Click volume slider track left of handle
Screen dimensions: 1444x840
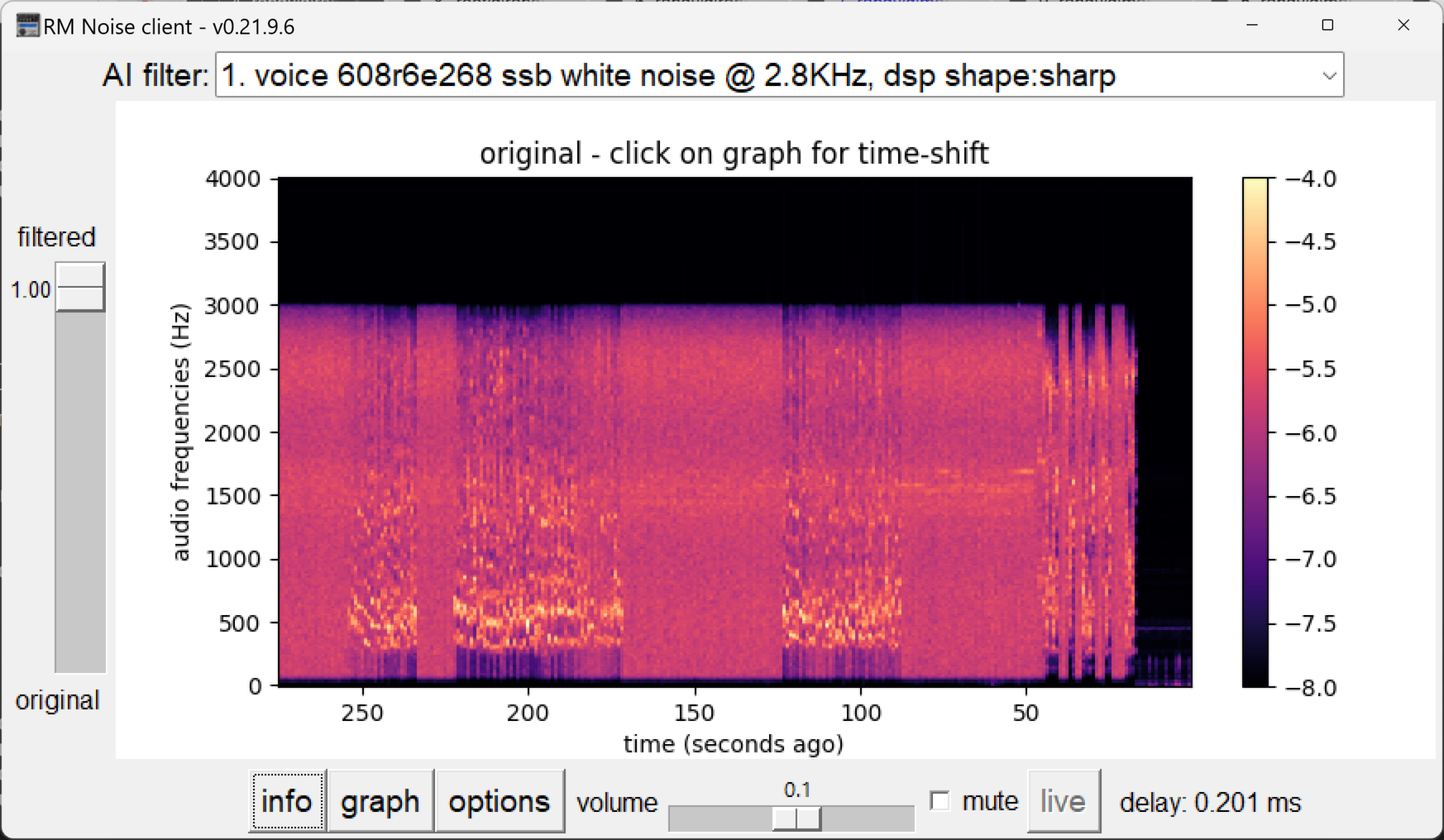click(x=719, y=818)
